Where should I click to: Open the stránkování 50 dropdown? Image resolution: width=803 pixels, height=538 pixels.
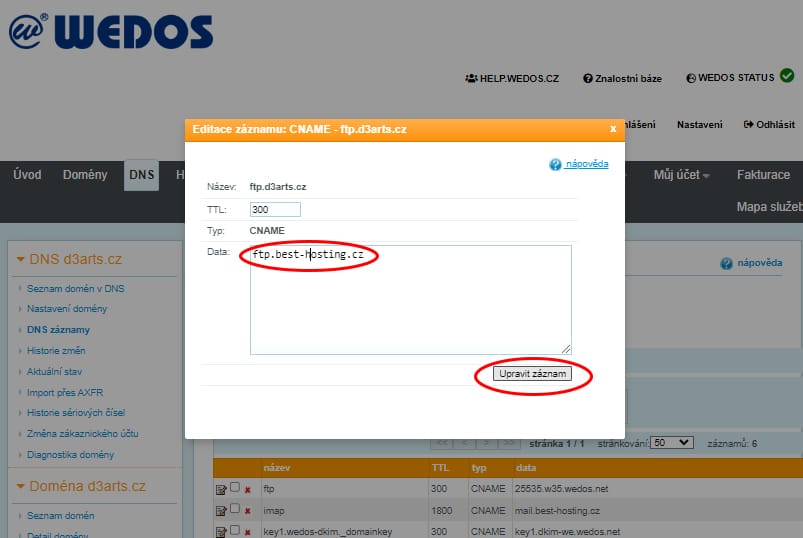click(x=672, y=443)
